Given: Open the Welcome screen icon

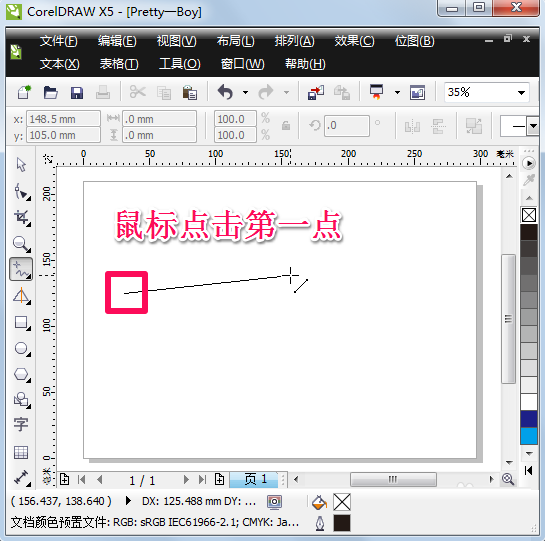Looking at the screenshot, I should point(417,93).
